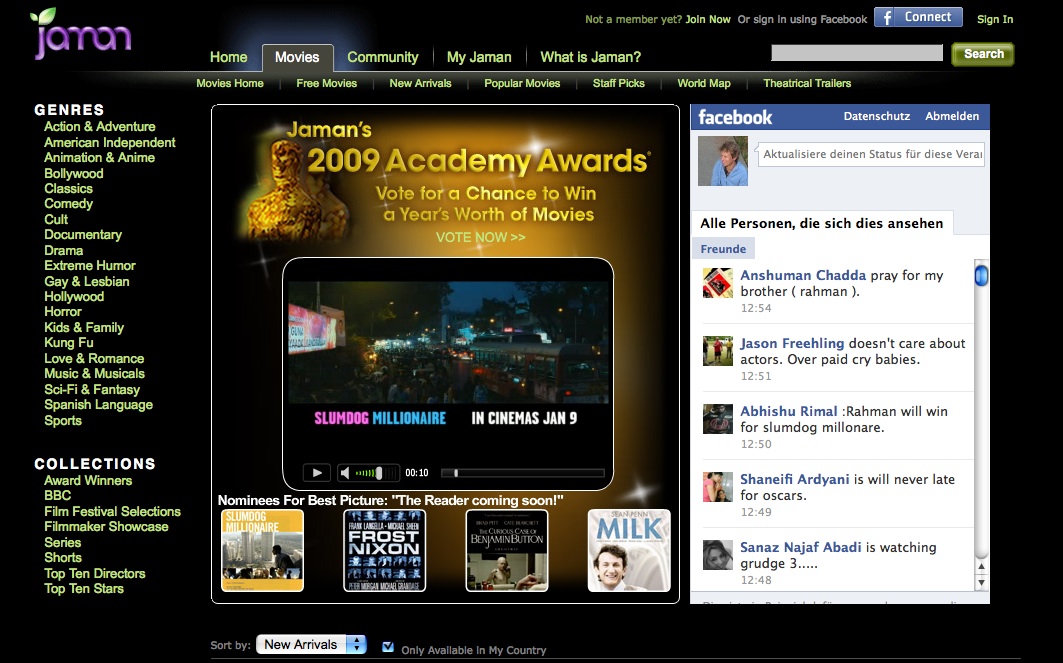Play the Slumdog Millionaire trailer
This screenshot has width=1063, height=663.
(317, 473)
